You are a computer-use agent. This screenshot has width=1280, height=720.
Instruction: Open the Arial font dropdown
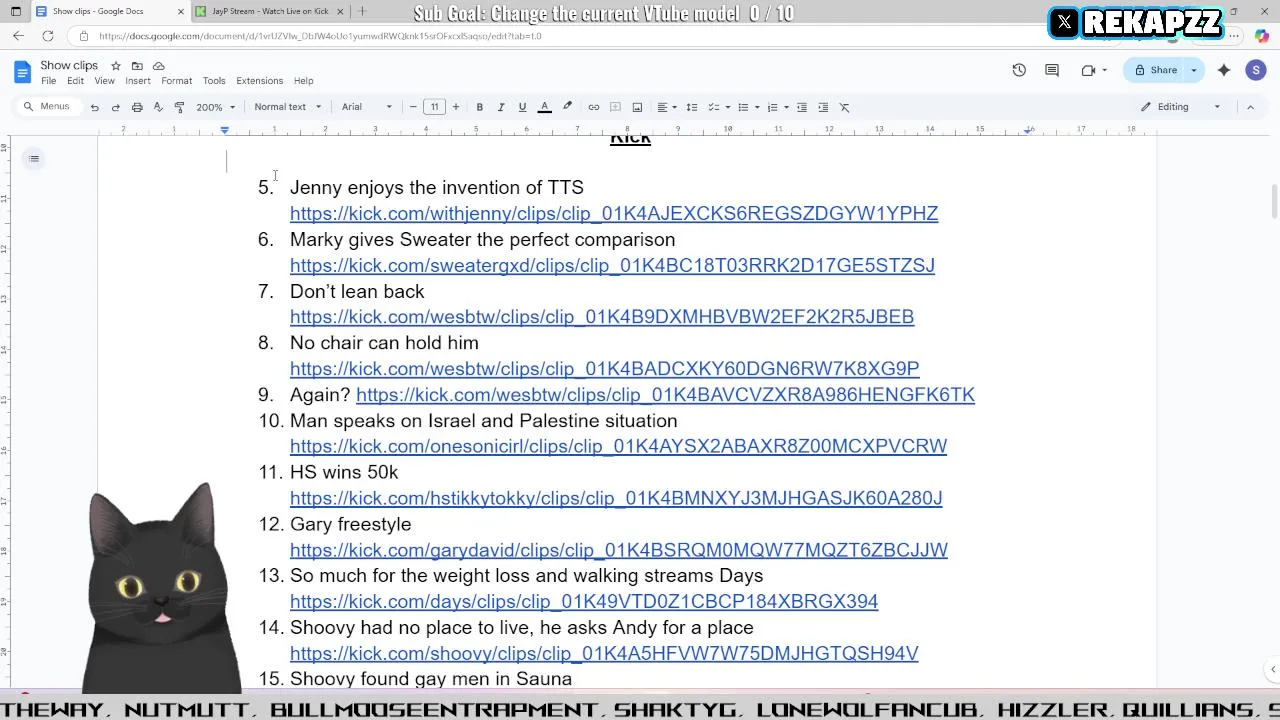click(x=367, y=107)
